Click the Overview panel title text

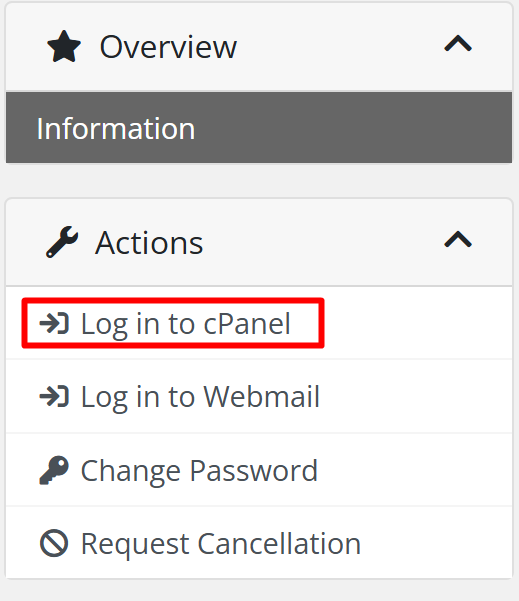[168, 47]
